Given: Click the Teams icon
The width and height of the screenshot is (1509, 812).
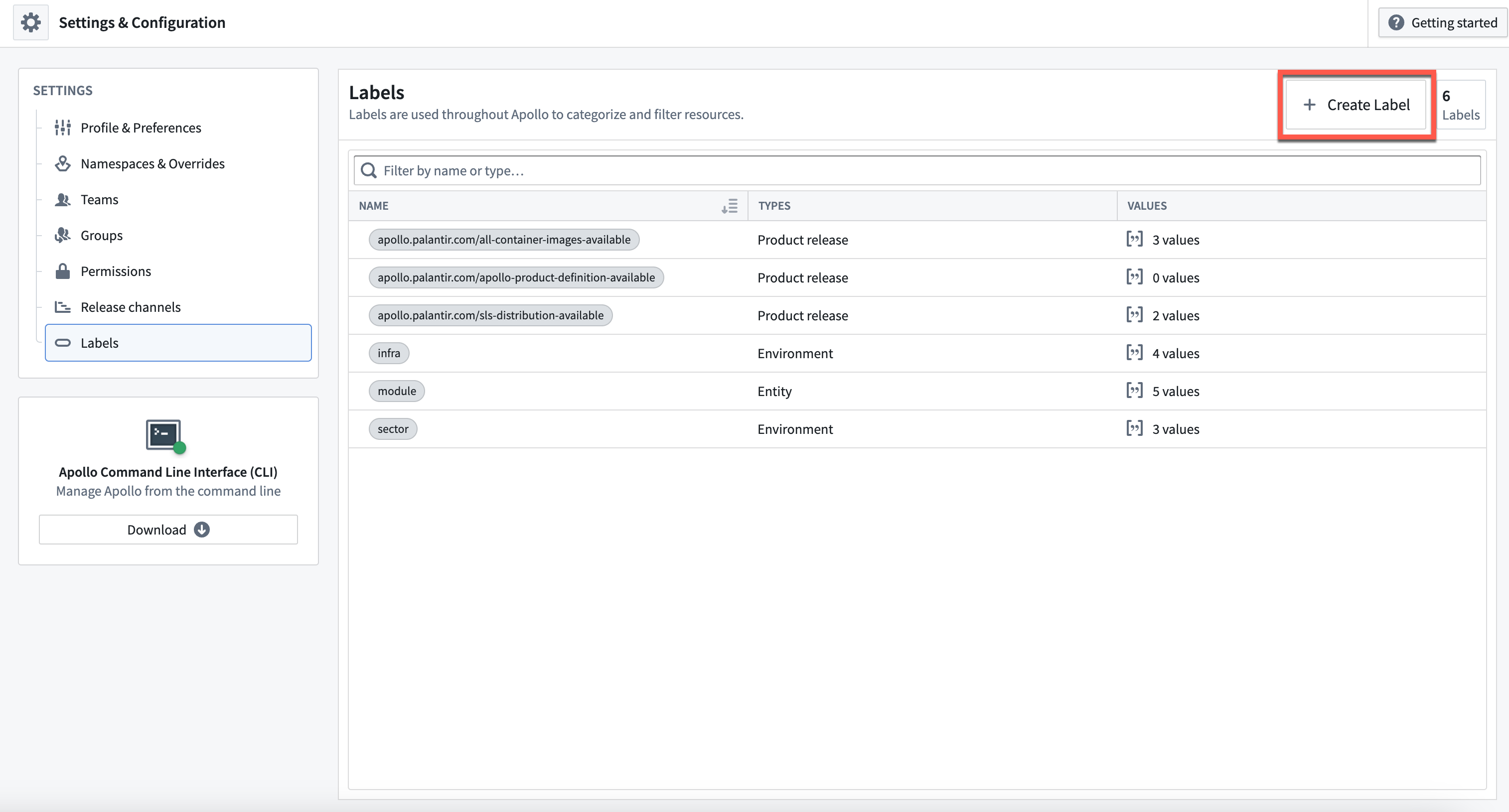Looking at the screenshot, I should click(x=63, y=199).
